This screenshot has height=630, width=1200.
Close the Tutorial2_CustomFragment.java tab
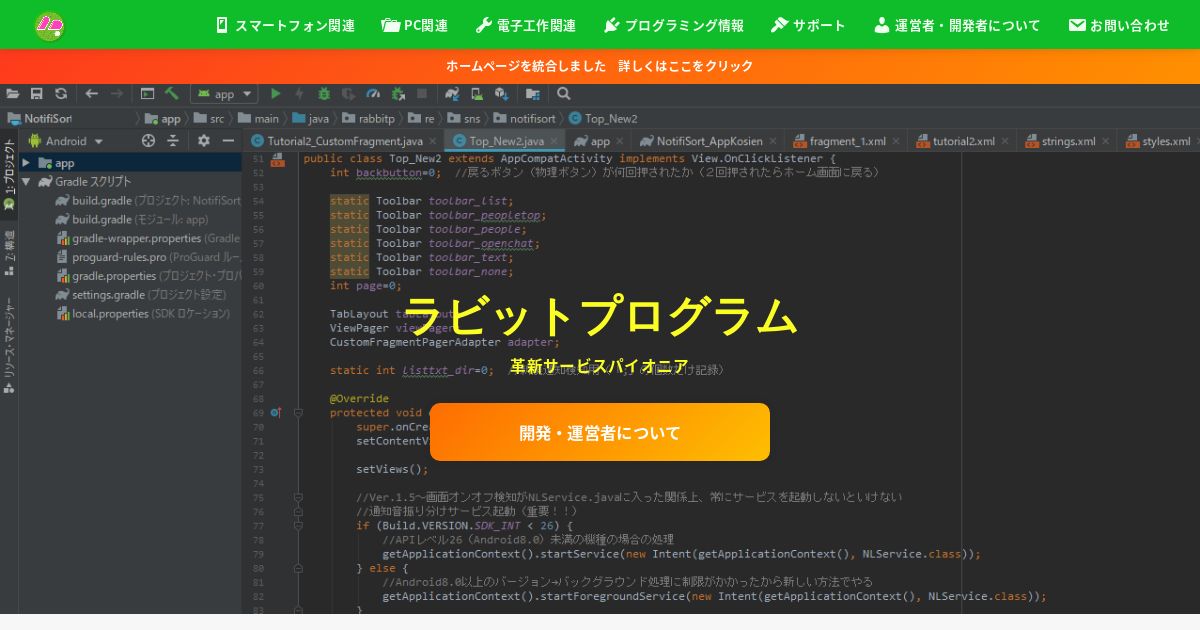[x=432, y=142]
